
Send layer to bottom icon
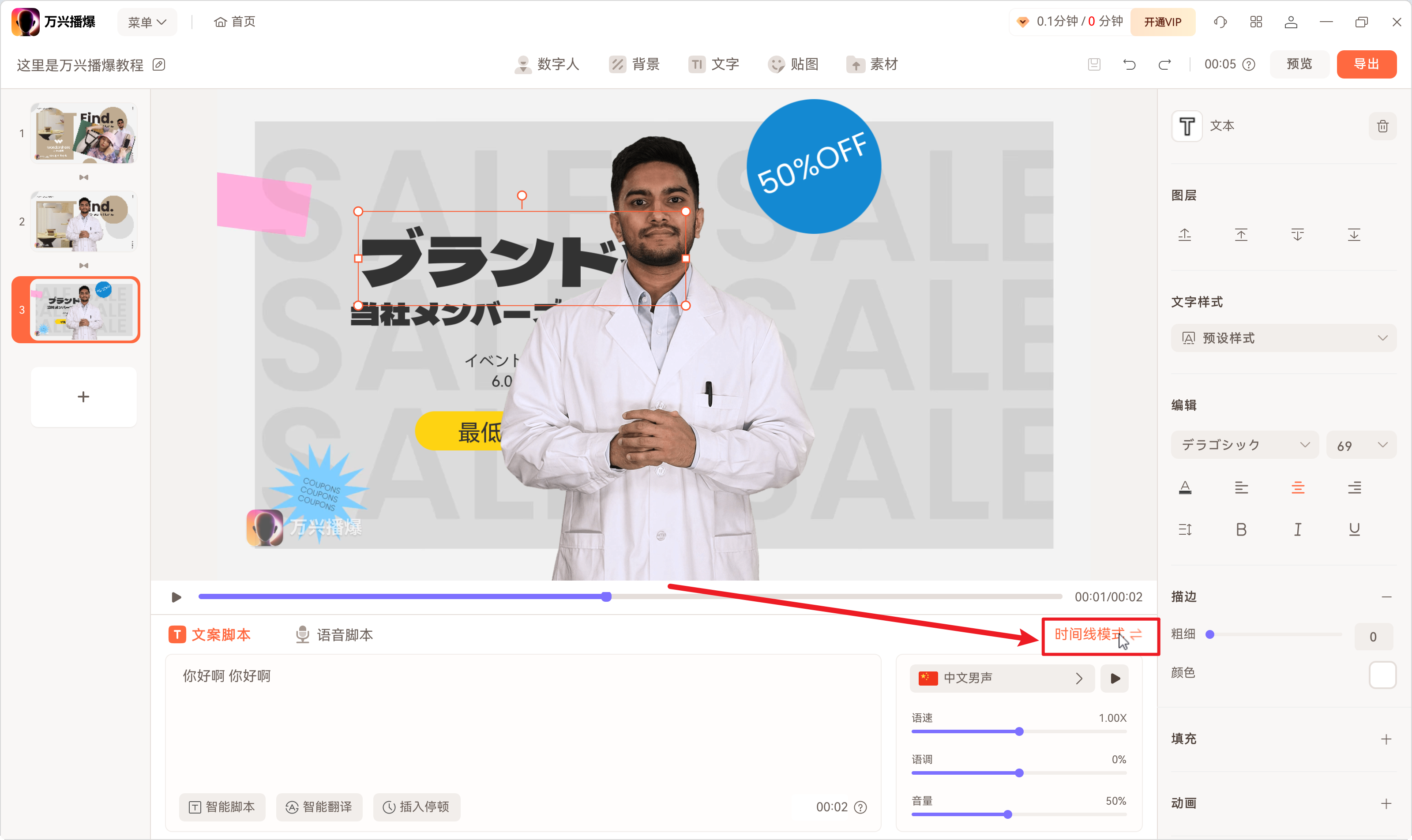click(x=1354, y=234)
